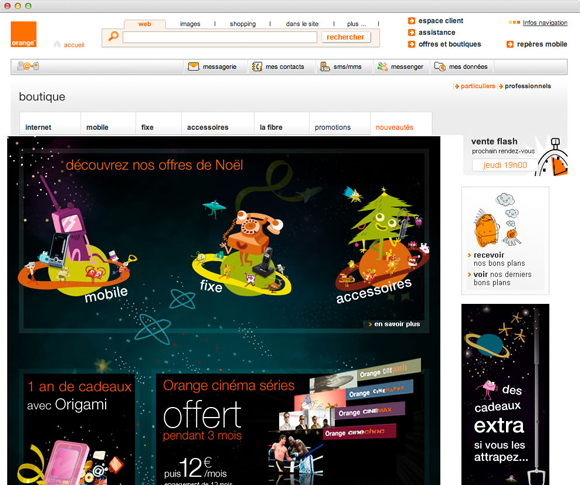Click the jeudi 19h00 flash sale button

click(x=505, y=165)
